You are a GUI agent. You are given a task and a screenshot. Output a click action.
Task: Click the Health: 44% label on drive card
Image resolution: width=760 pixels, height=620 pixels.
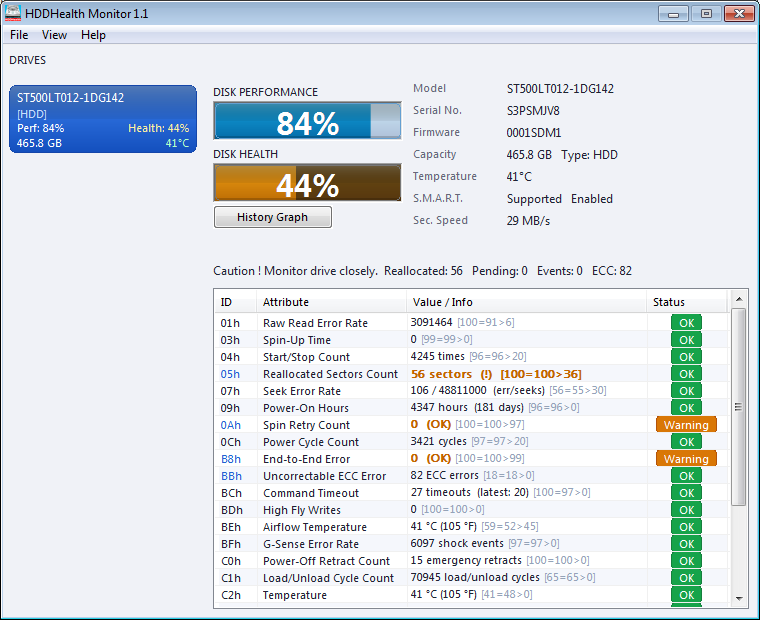(x=158, y=128)
